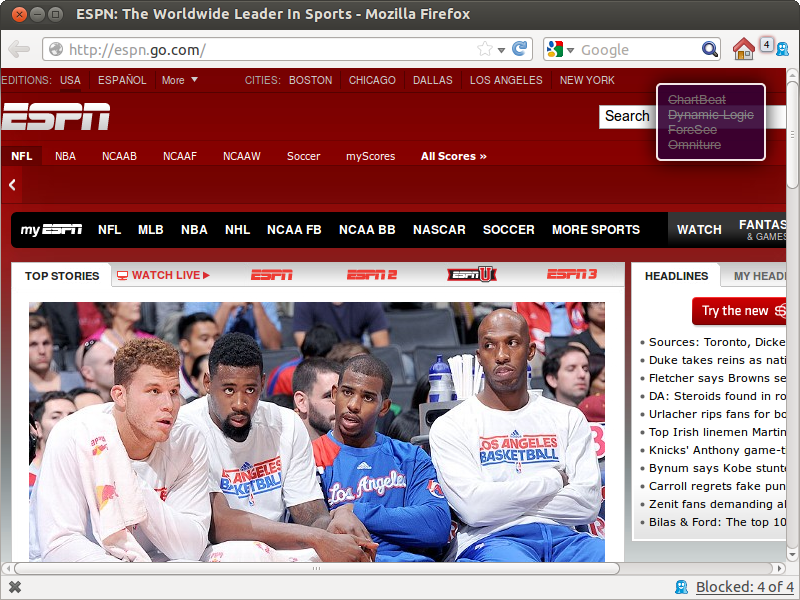Open the Google search engine dropdown
The width and height of the screenshot is (800, 600).
562,49
